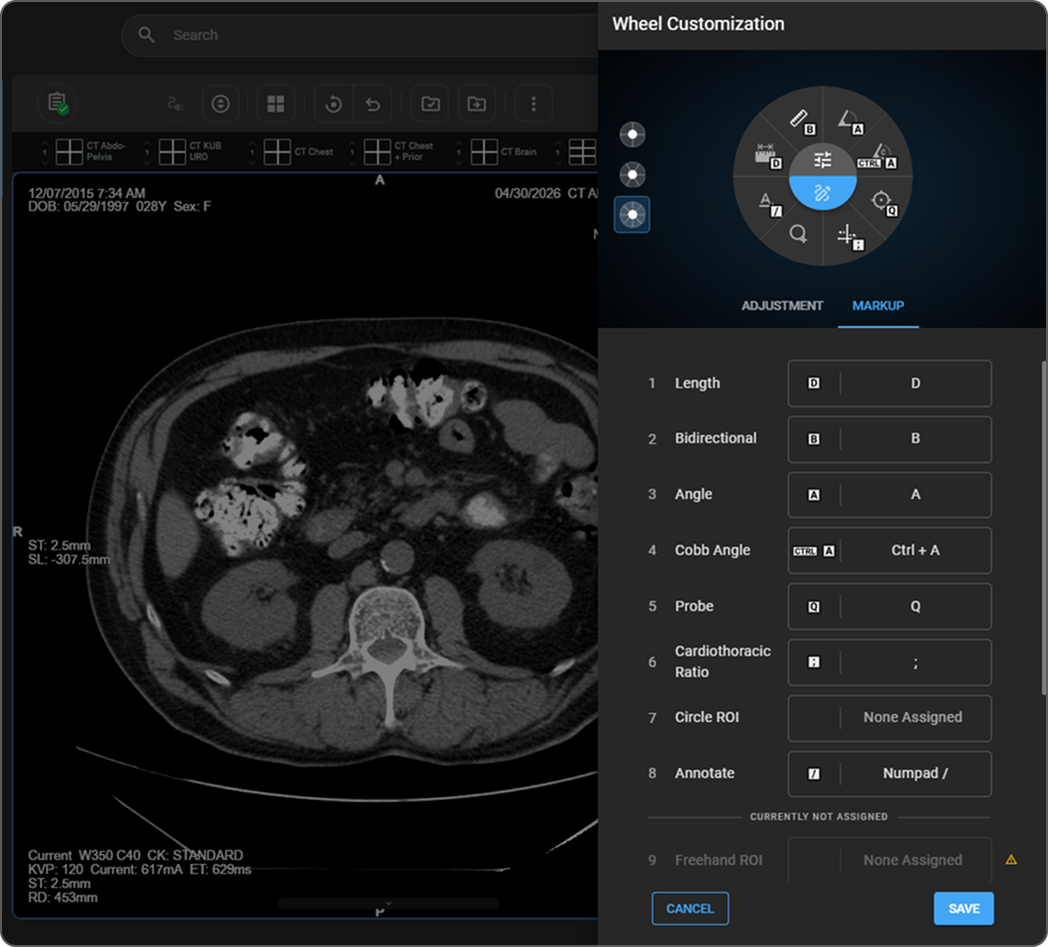This screenshot has height=947, width=1048.
Task: Select the Bidirectional ruler wheel segment
Action: [799, 119]
